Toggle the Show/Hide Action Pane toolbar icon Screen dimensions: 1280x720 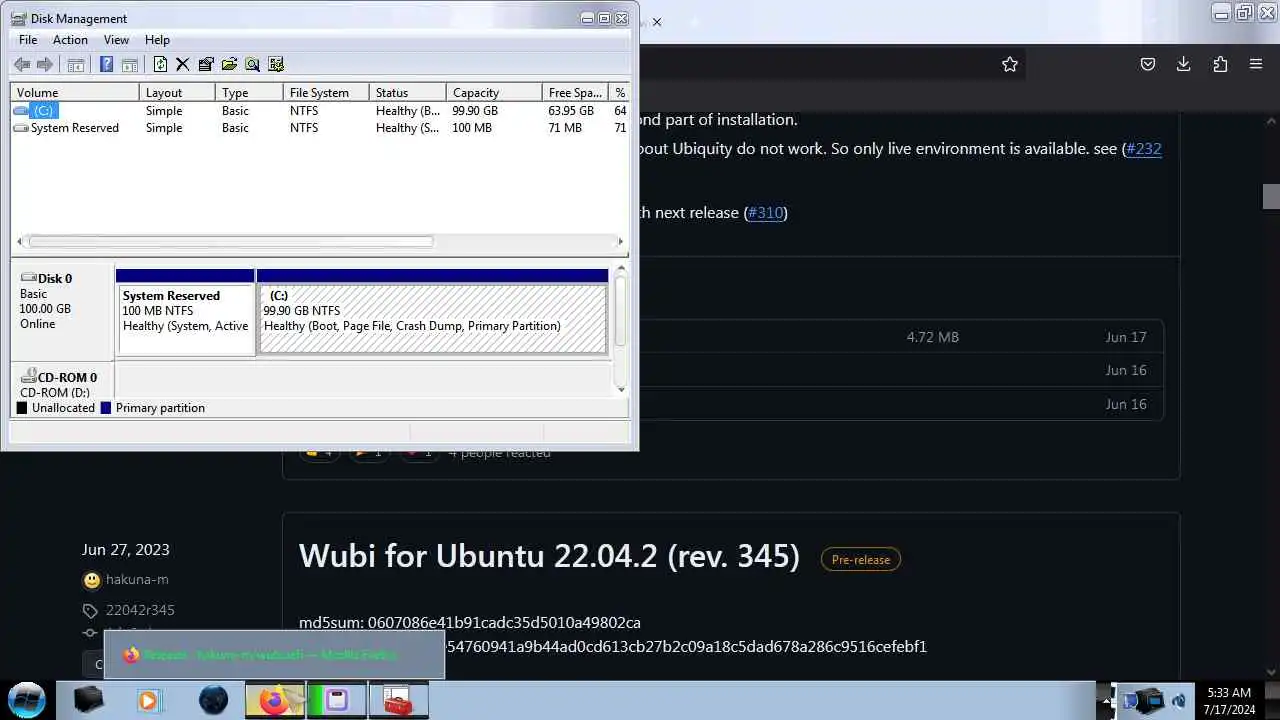click(x=129, y=64)
